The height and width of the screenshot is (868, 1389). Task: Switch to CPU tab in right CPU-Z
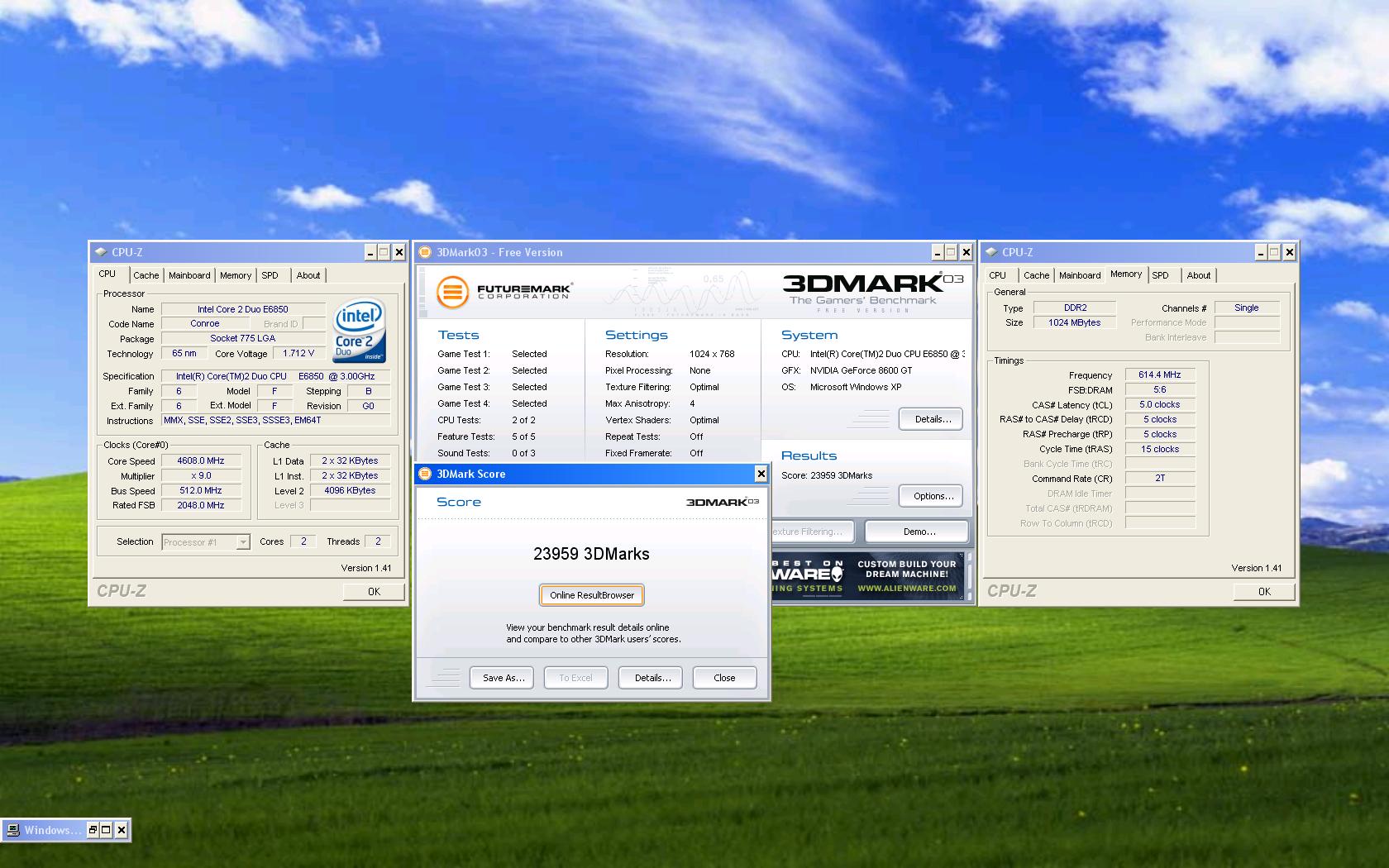[998, 275]
